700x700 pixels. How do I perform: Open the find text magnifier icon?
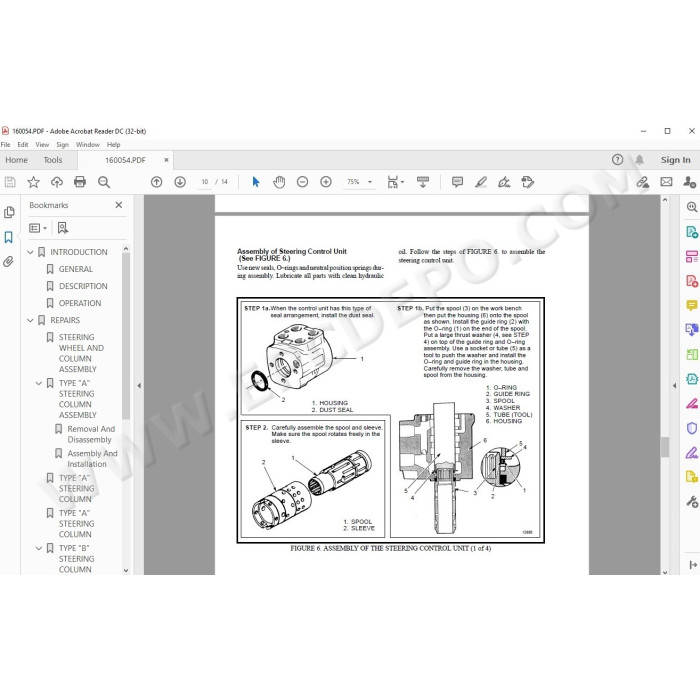[104, 182]
